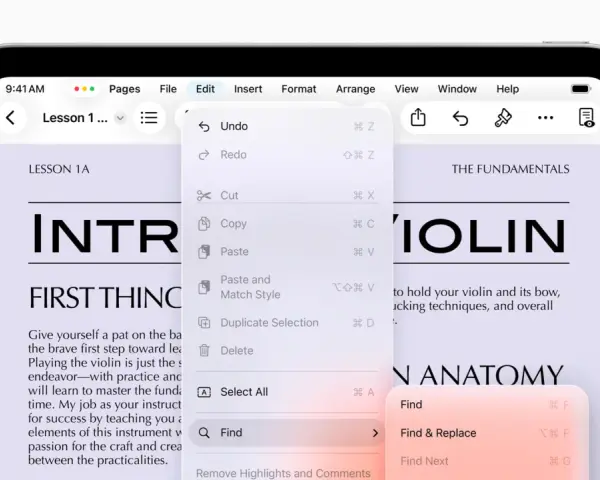Open the File menu
The width and height of the screenshot is (600, 480).
pos(168,89)
